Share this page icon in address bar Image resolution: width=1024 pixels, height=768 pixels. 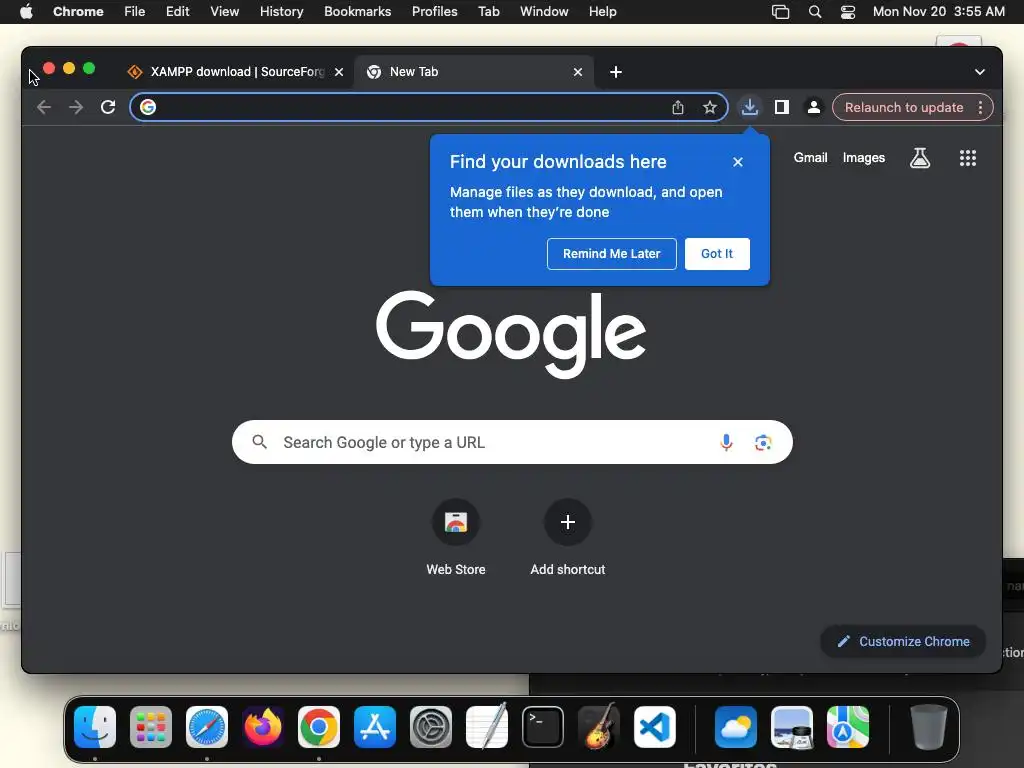click(678, 107)
